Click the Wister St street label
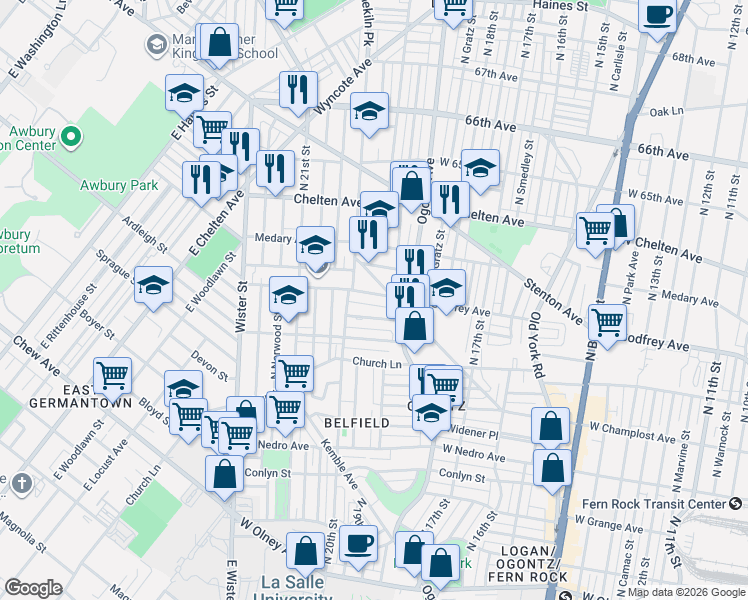Screen dimensions: 748x600 click(241, 307)
